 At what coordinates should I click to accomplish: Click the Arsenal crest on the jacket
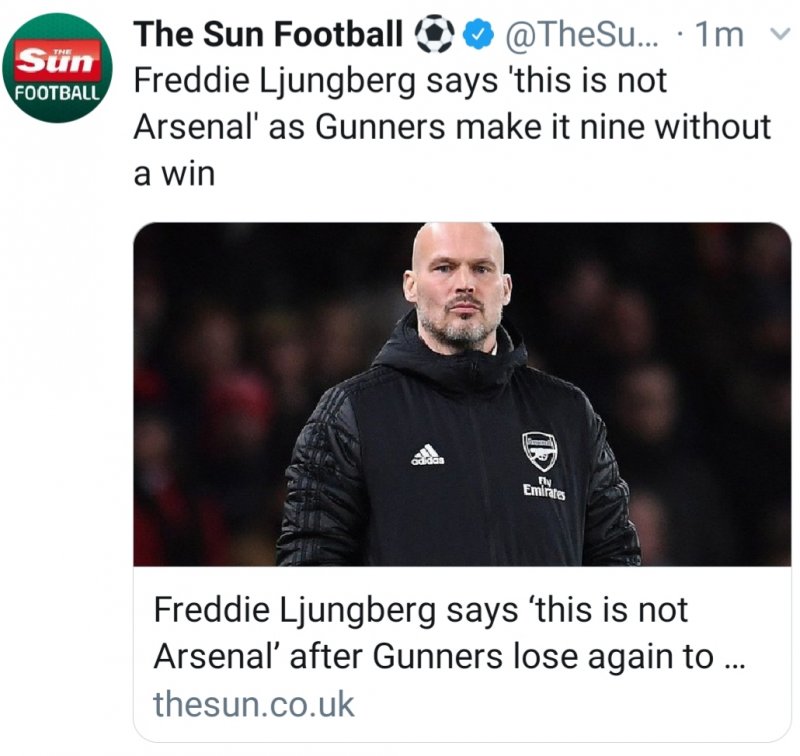(540, 451)
